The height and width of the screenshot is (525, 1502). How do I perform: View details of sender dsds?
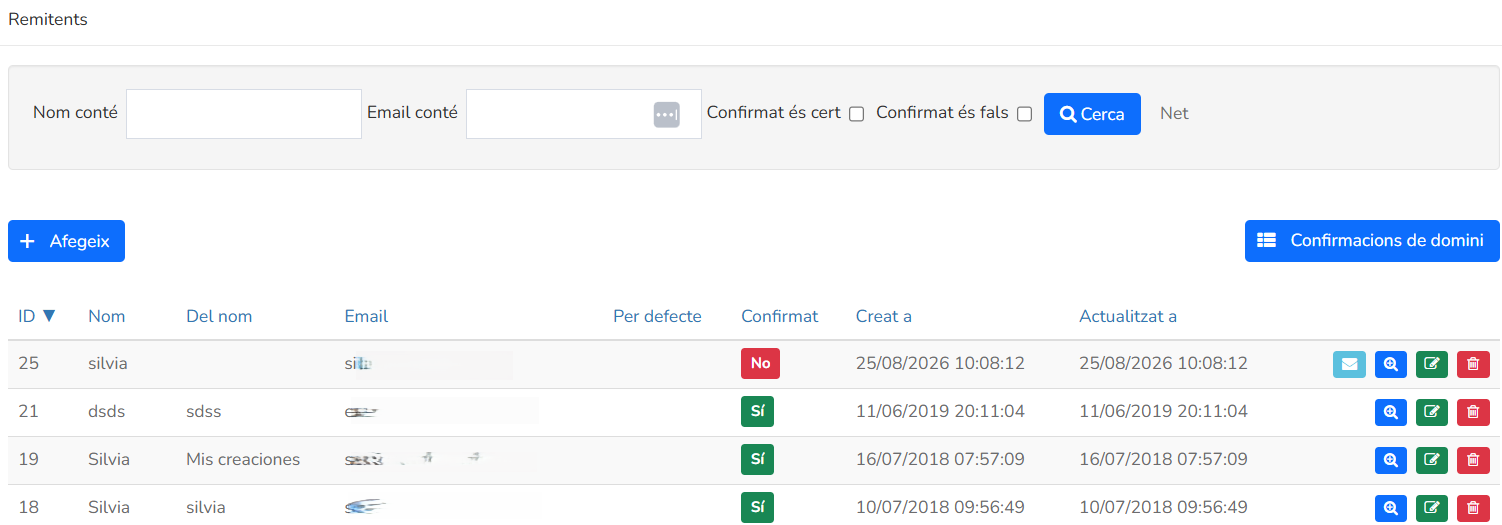pos(1391,412)
